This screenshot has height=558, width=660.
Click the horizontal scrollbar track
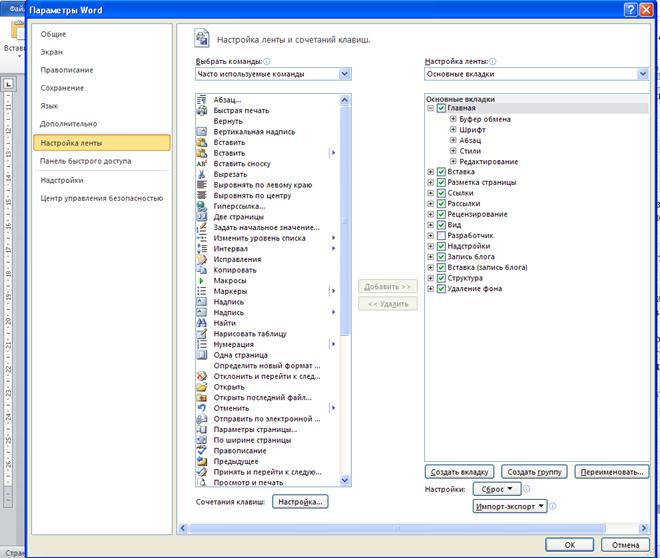621,528
